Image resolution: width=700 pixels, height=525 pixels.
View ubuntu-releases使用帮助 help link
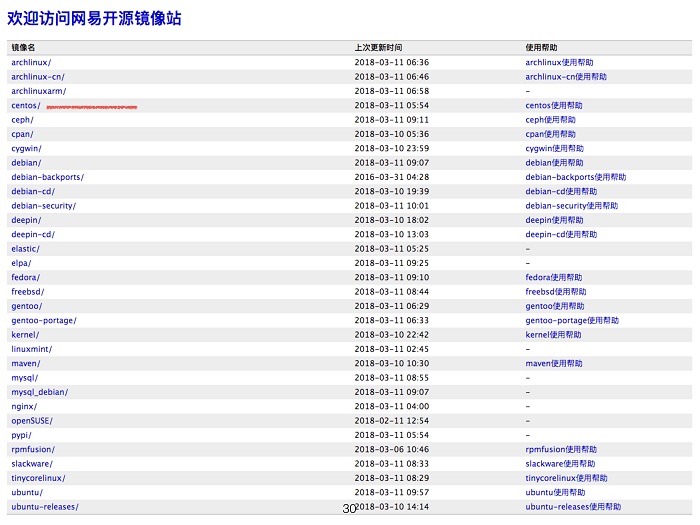pyautogui.click(x=573, y=507)
